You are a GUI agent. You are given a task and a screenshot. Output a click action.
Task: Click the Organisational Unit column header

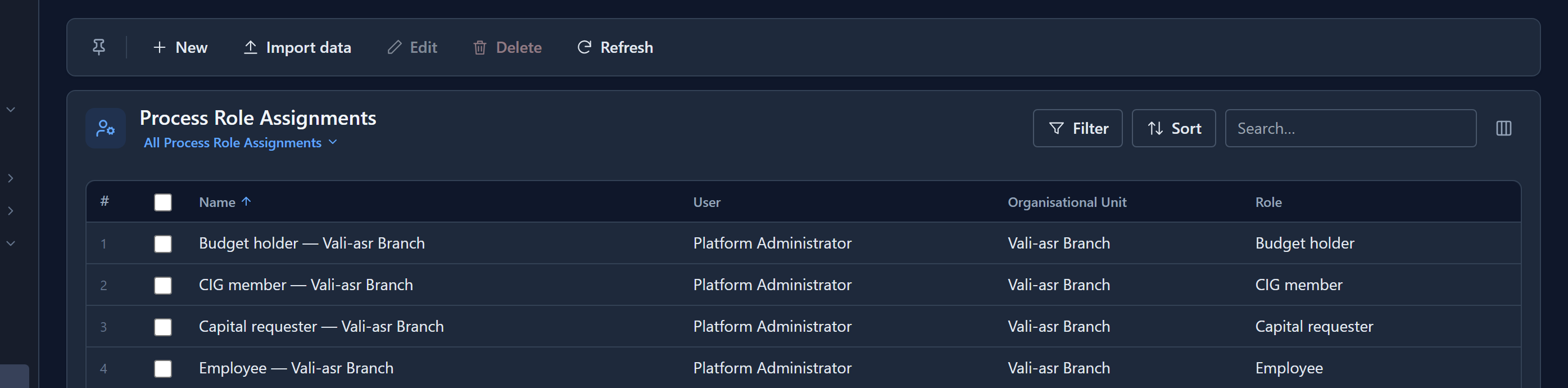(1067, 202)
